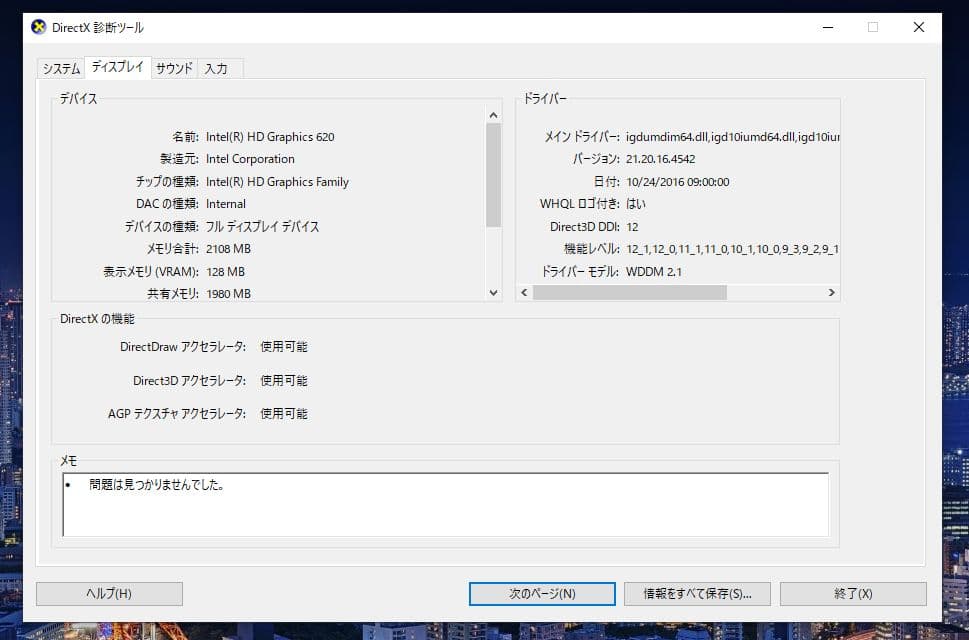969x640 pixels.
Task: Open the サウンド tab
Action: (x=174, y=69)
